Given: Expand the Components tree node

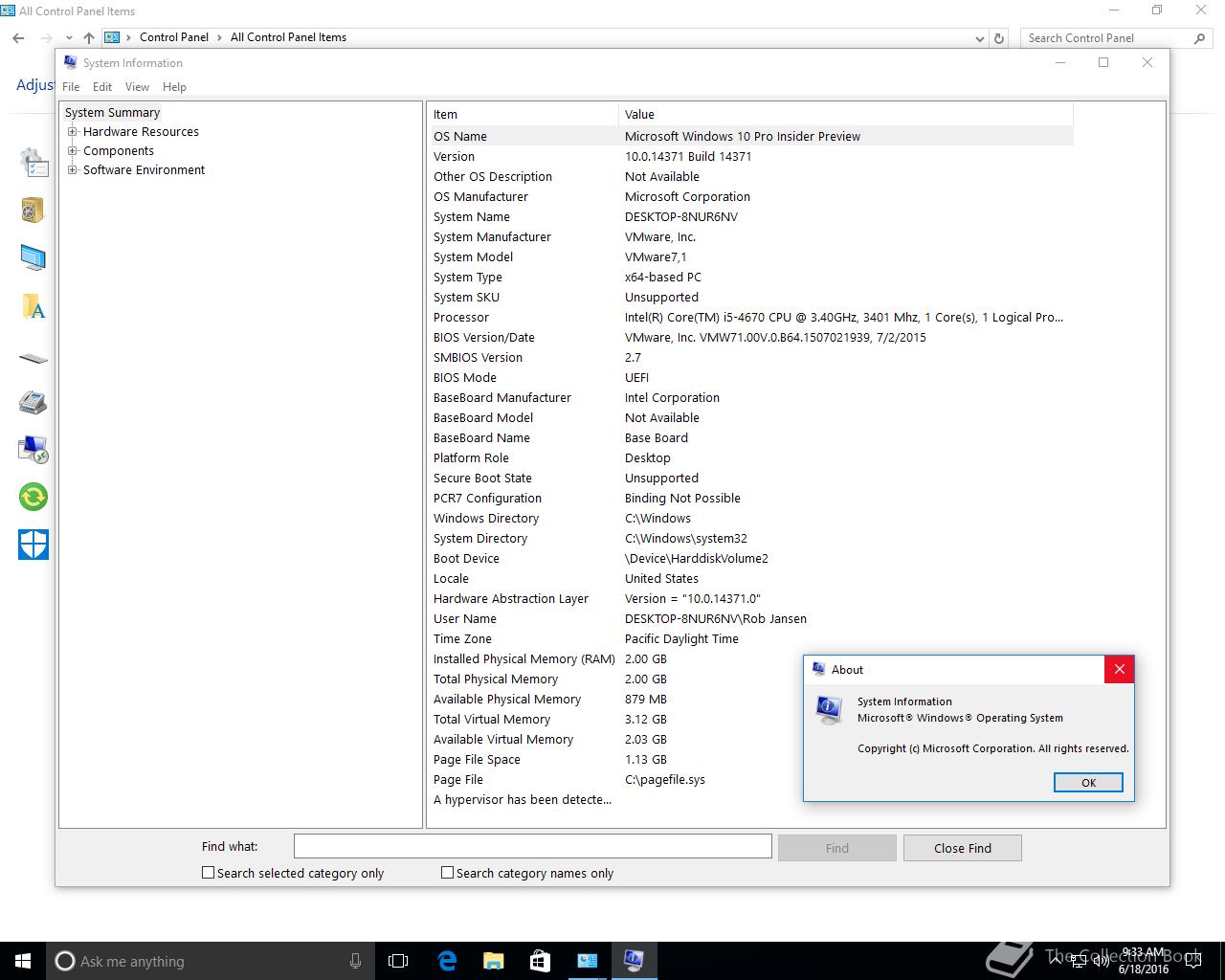Looking at the screenshot, I should coord(72,151).
